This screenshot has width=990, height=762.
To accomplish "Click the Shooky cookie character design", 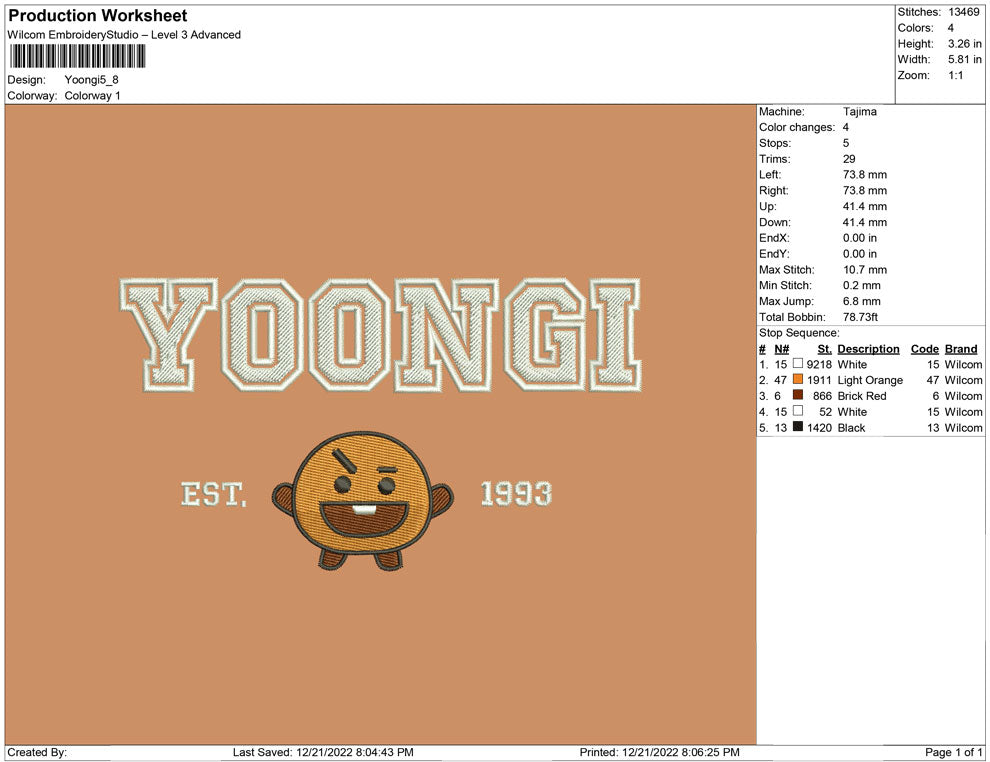I will coord(362,501).
